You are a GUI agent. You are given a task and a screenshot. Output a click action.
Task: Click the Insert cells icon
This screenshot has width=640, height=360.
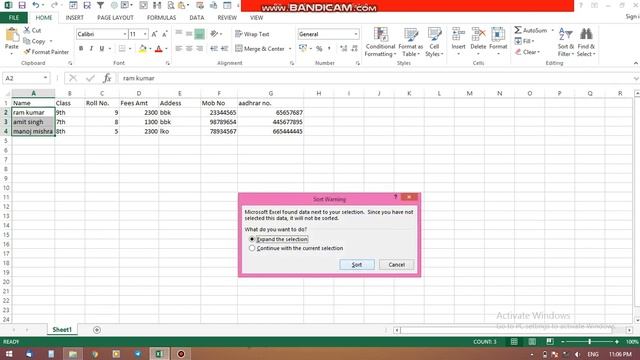458,35
